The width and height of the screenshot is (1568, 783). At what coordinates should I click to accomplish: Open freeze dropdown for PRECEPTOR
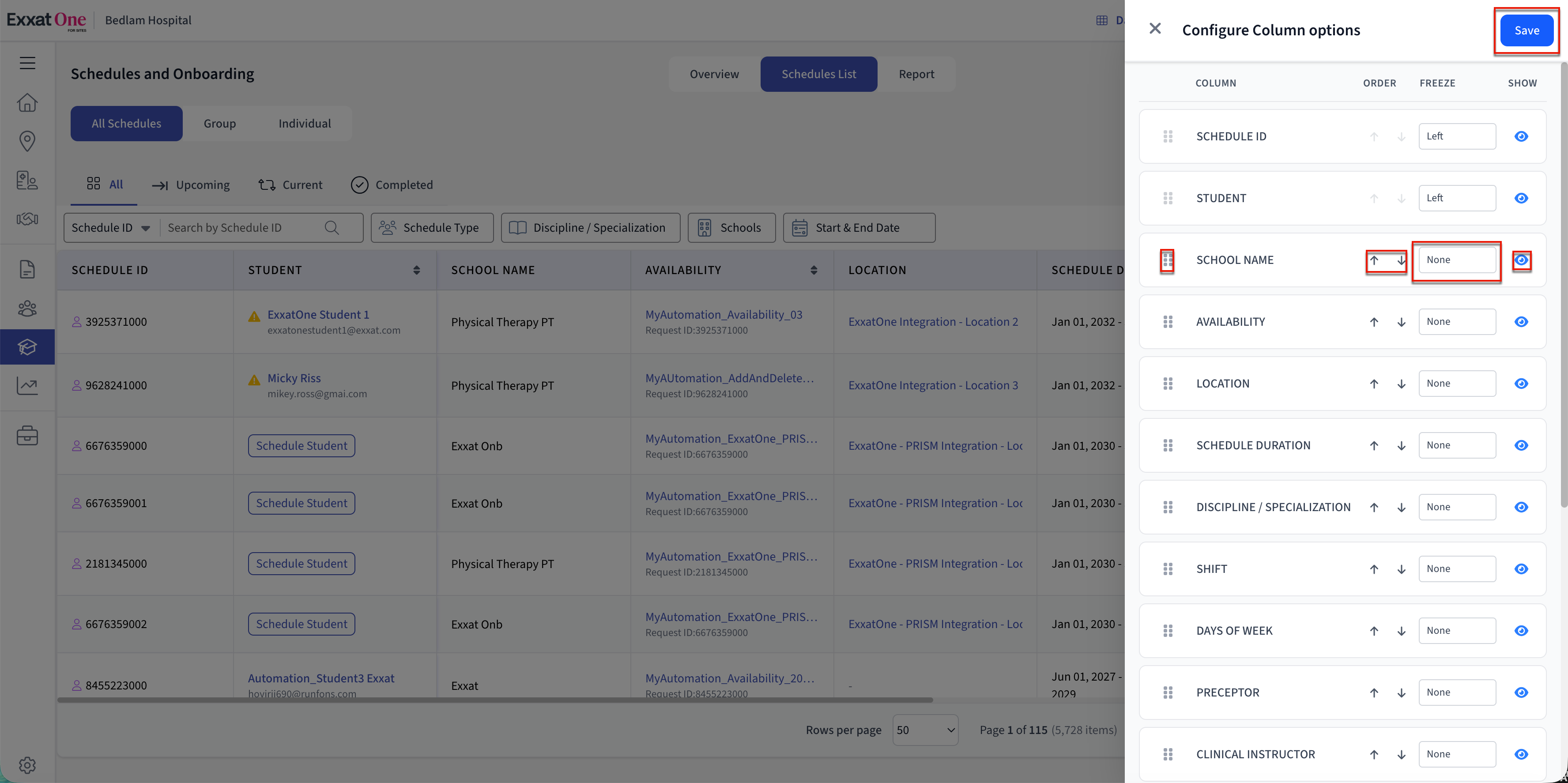1457,693
